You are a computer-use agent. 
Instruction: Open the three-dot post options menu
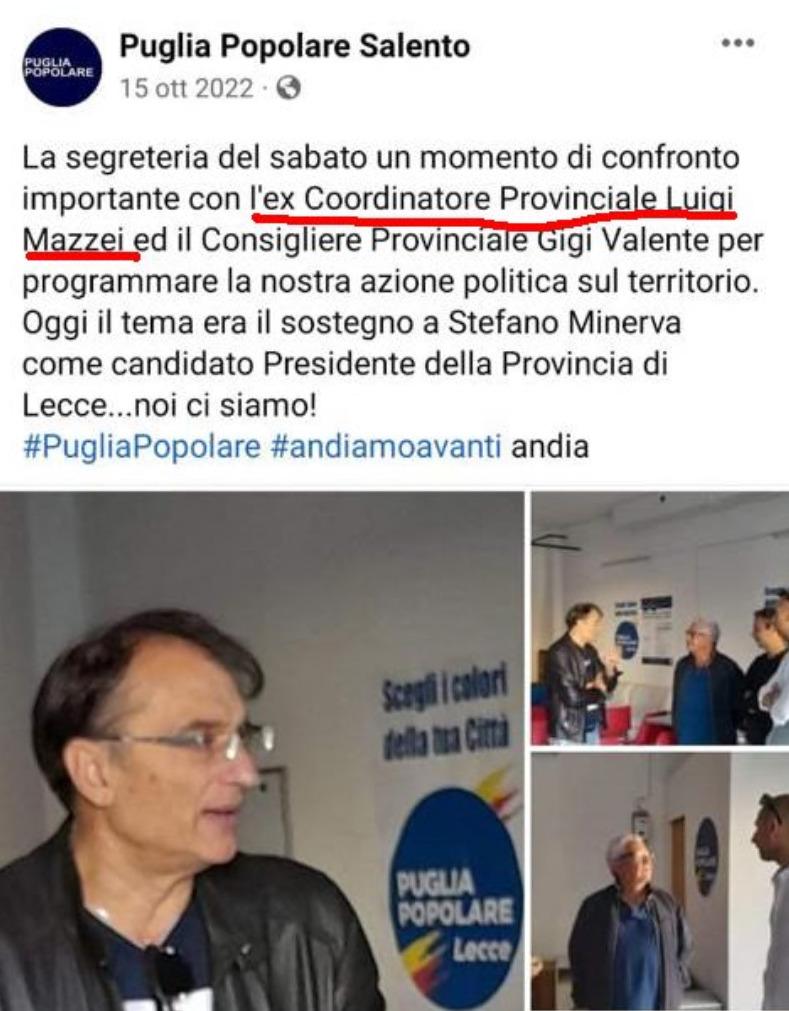[x=737, y=43]
